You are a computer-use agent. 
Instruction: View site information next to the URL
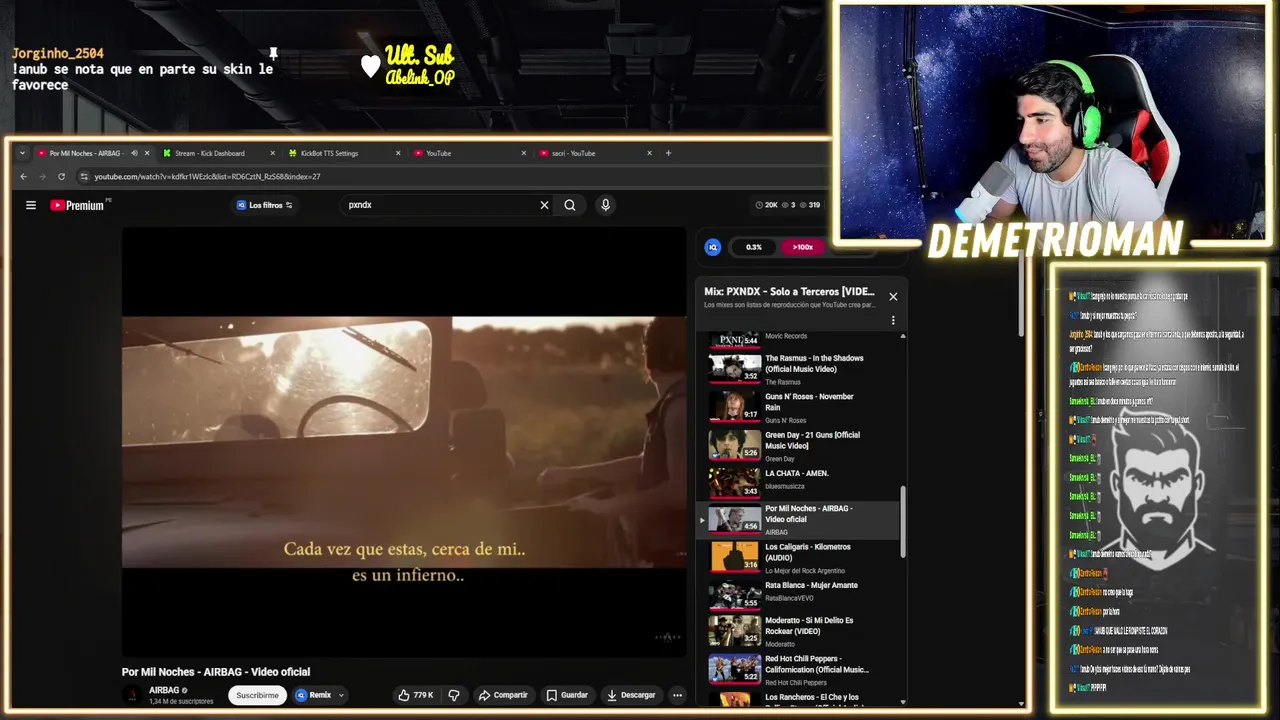tap(84, 177)
